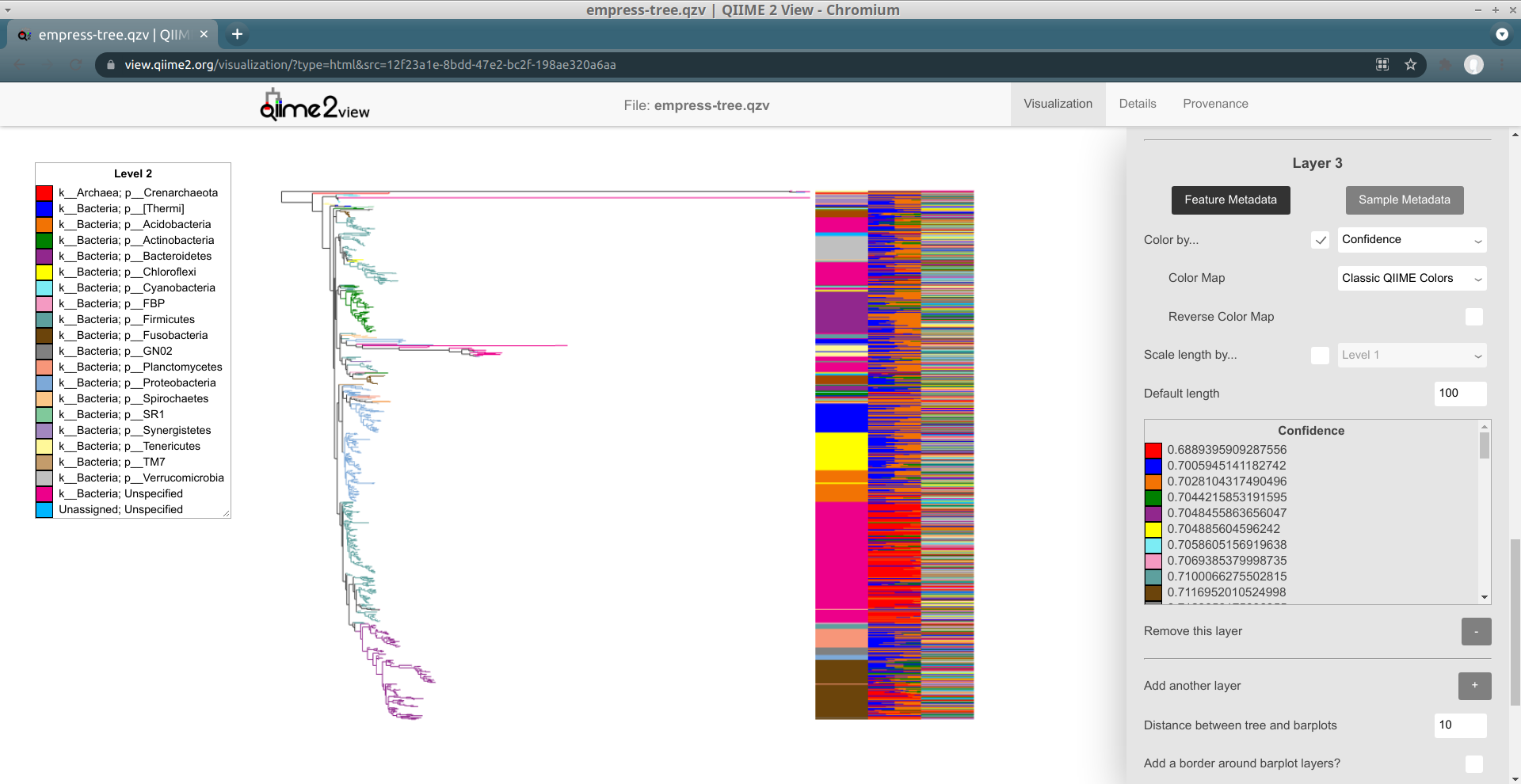Click the padlock icon in address bar
The image size is (1521, 784).
click(110, 65)
